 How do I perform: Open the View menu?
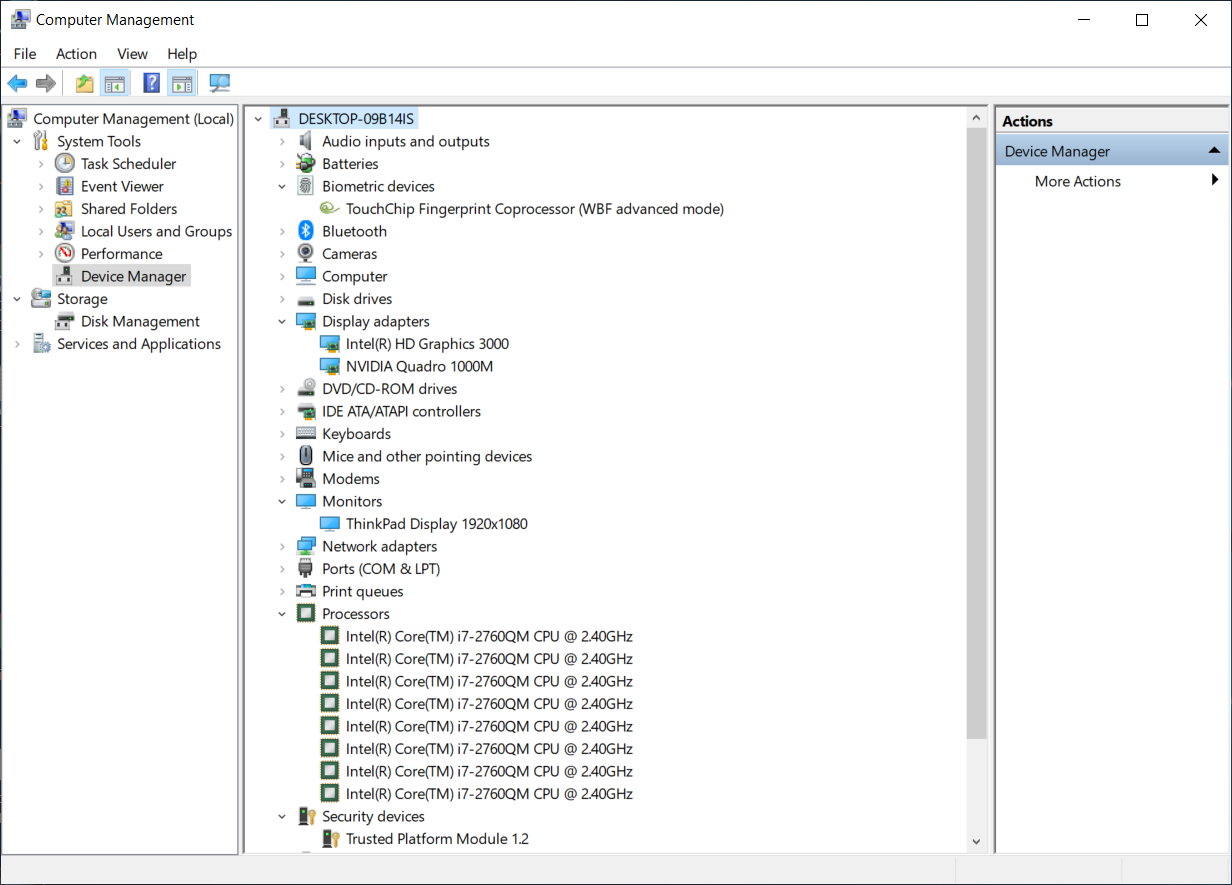132,54
